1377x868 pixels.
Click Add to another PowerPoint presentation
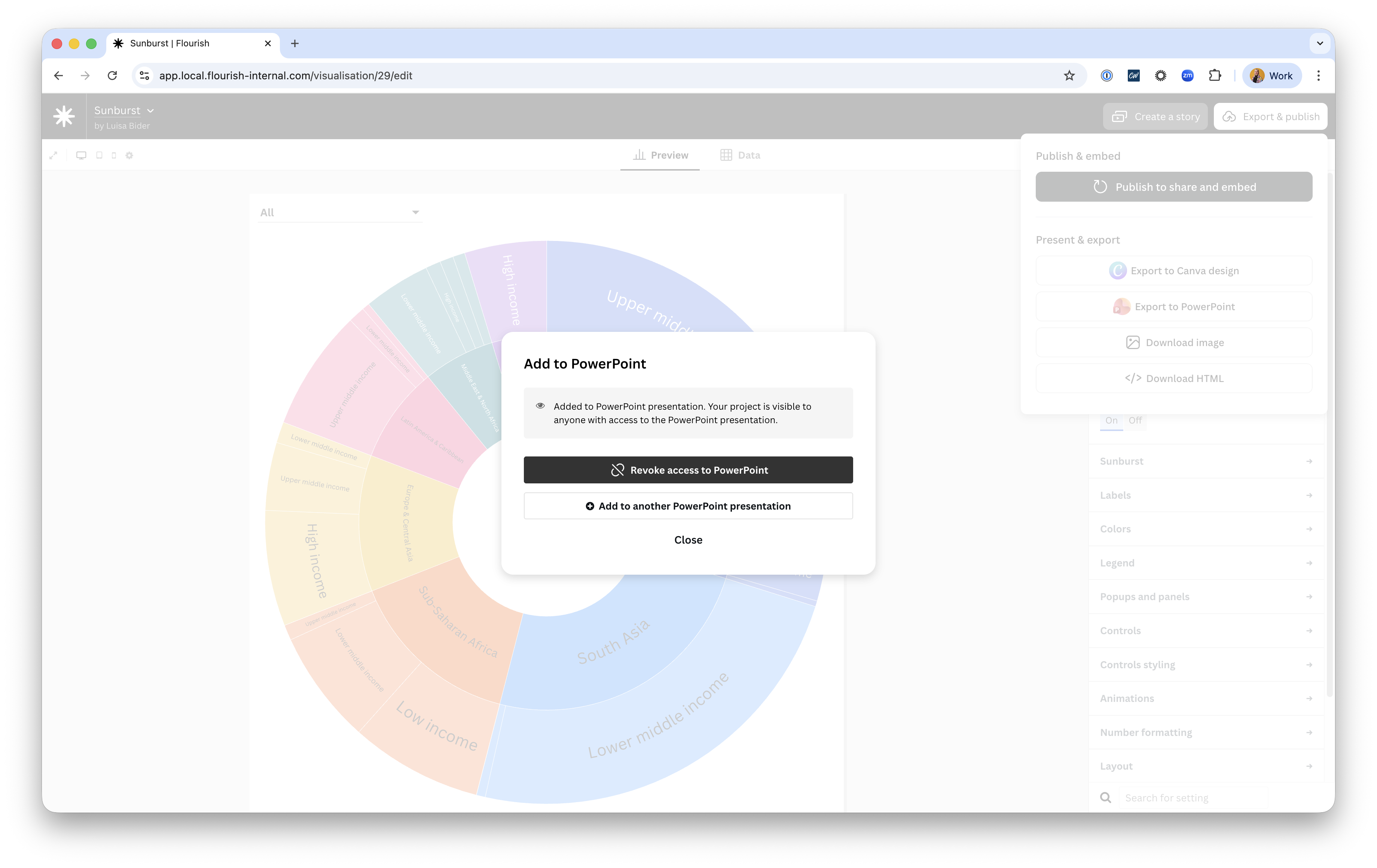[x=688, y=506]
